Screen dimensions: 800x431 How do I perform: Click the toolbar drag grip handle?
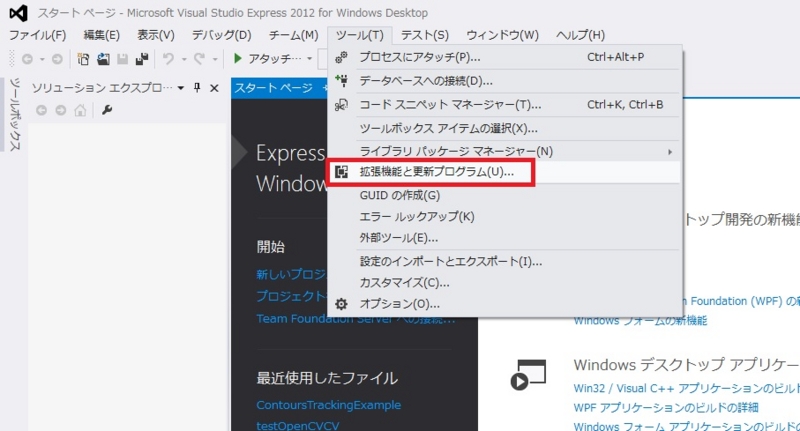(x=12, y=59)
